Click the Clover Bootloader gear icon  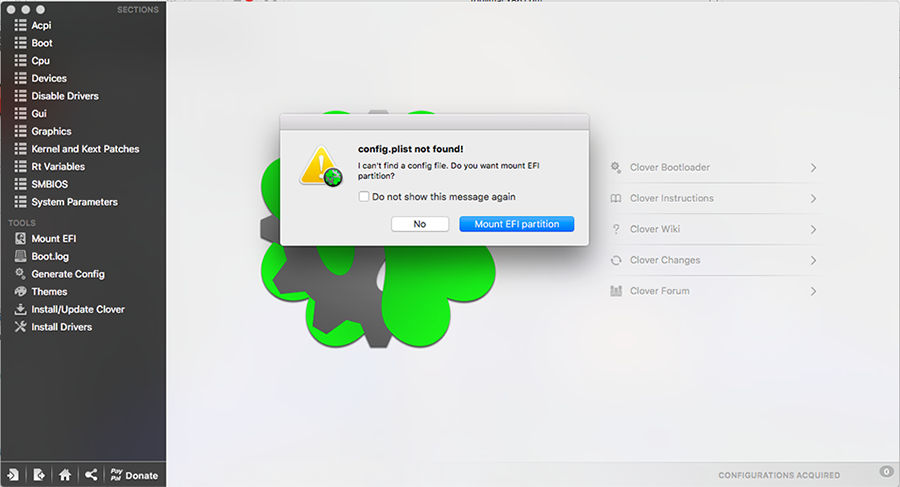pos(616,167)
